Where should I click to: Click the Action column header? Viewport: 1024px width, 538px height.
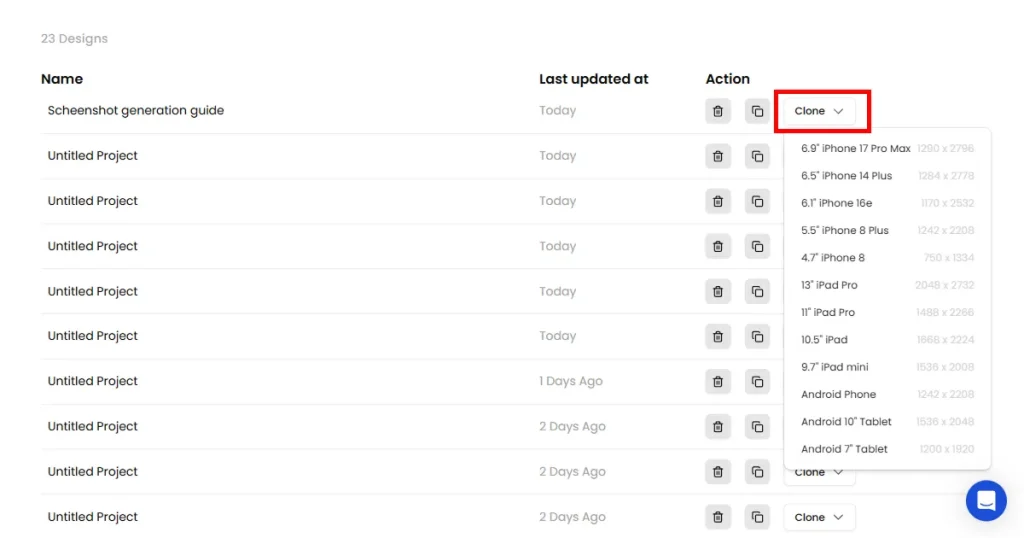click(728, 79)
